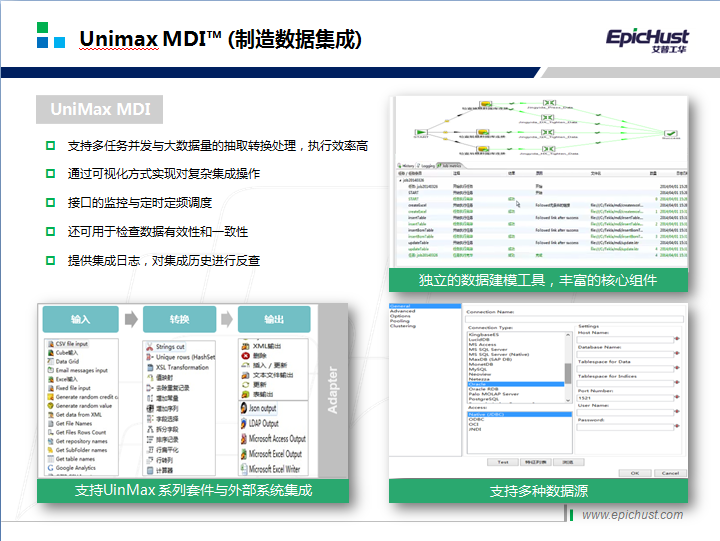Click the red 删除 delete icon
720x541 pixels.
click(x=246, y=355)
